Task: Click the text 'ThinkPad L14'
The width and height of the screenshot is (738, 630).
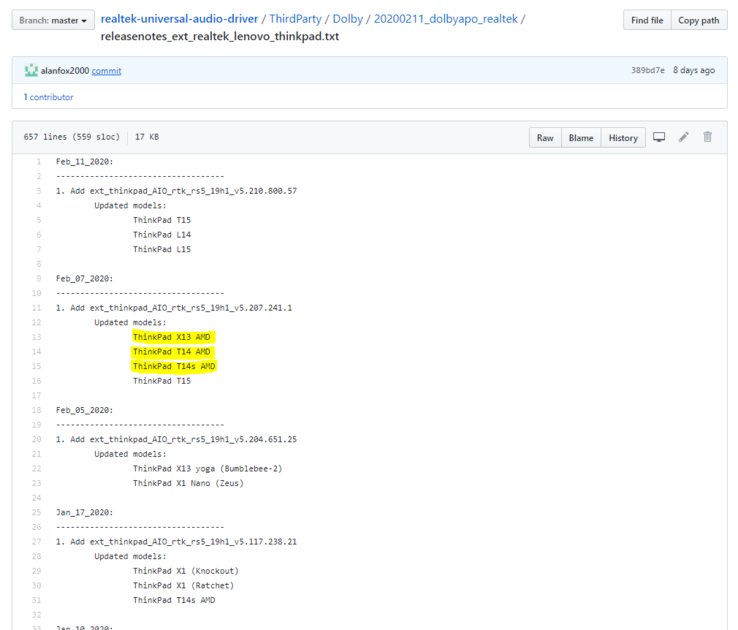Action: [x=162, y=234]
